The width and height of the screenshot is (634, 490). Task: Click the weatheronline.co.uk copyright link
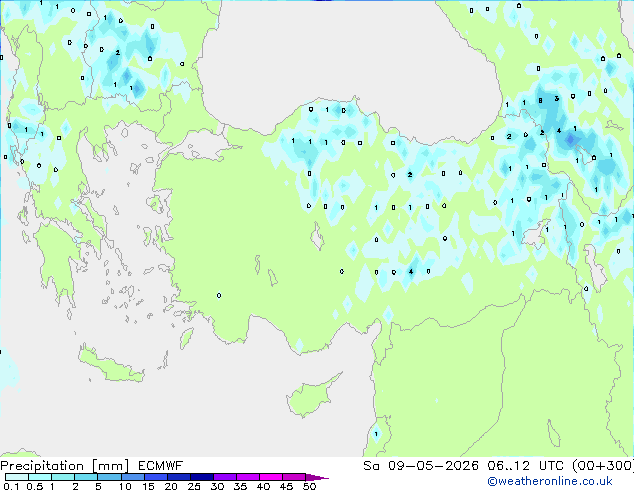[550, 481]
